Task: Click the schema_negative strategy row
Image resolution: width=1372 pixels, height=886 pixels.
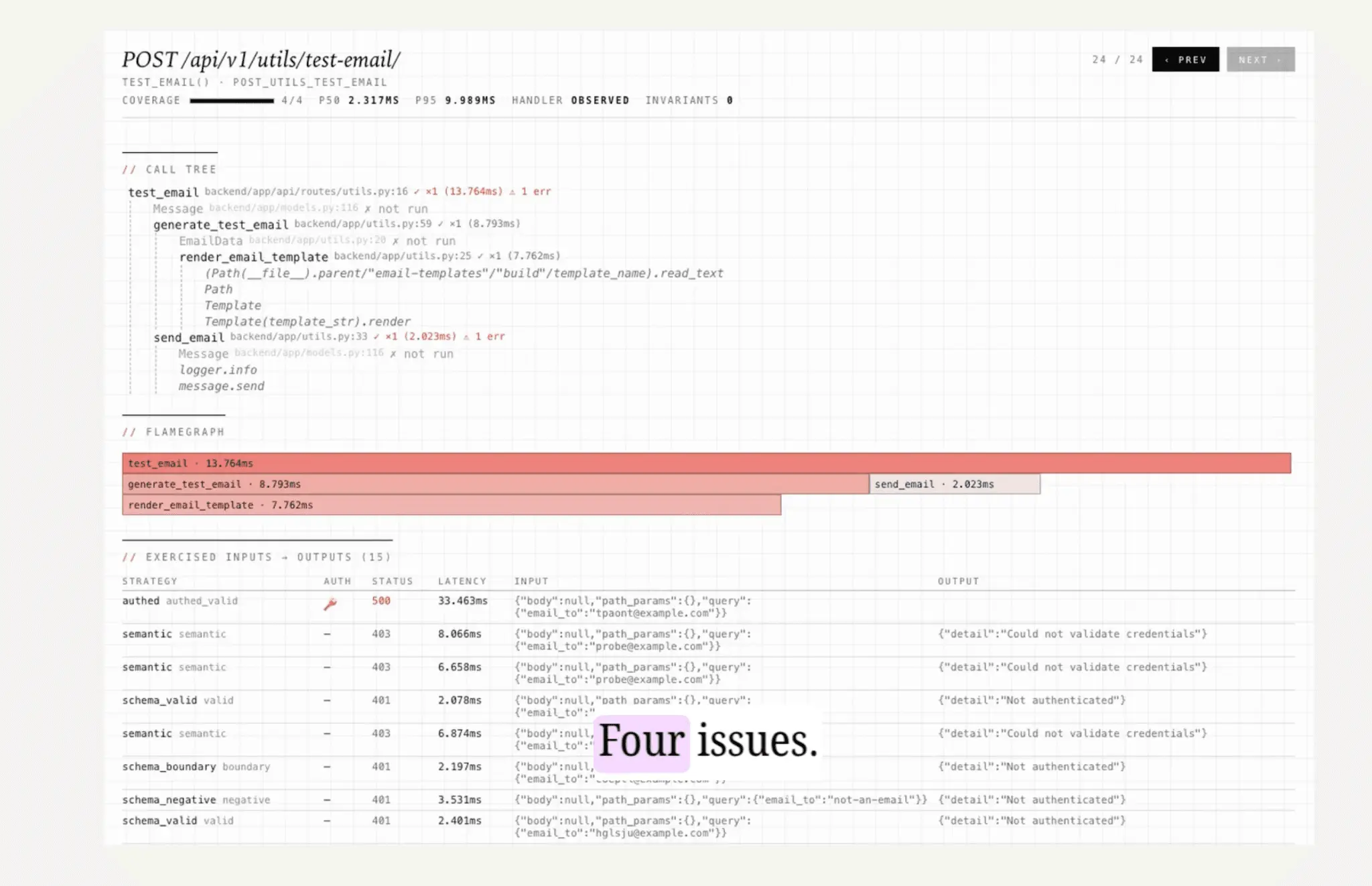Action: [x=708, y=800]
